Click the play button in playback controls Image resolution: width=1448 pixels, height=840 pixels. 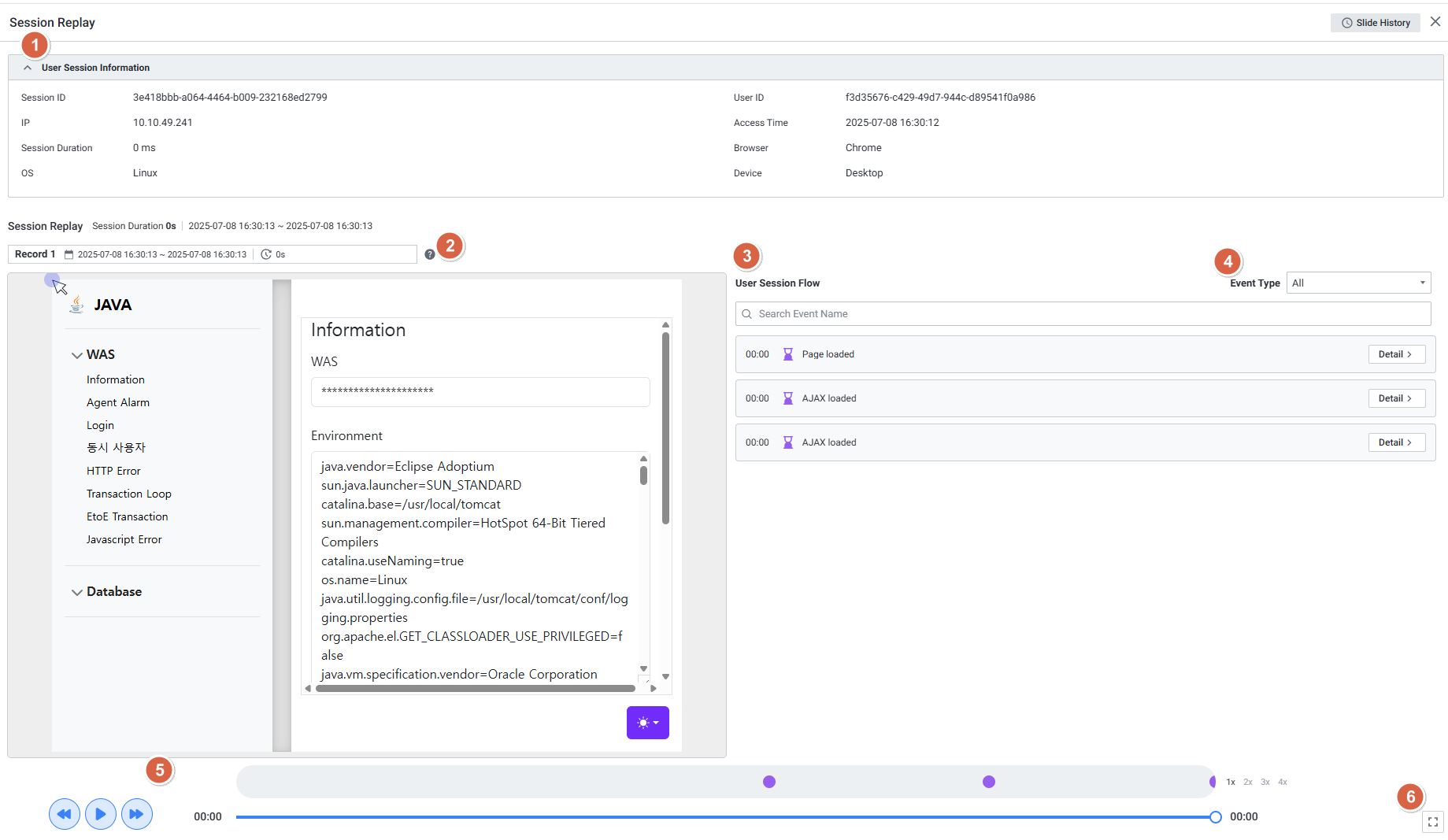click(x=100, y=814)
